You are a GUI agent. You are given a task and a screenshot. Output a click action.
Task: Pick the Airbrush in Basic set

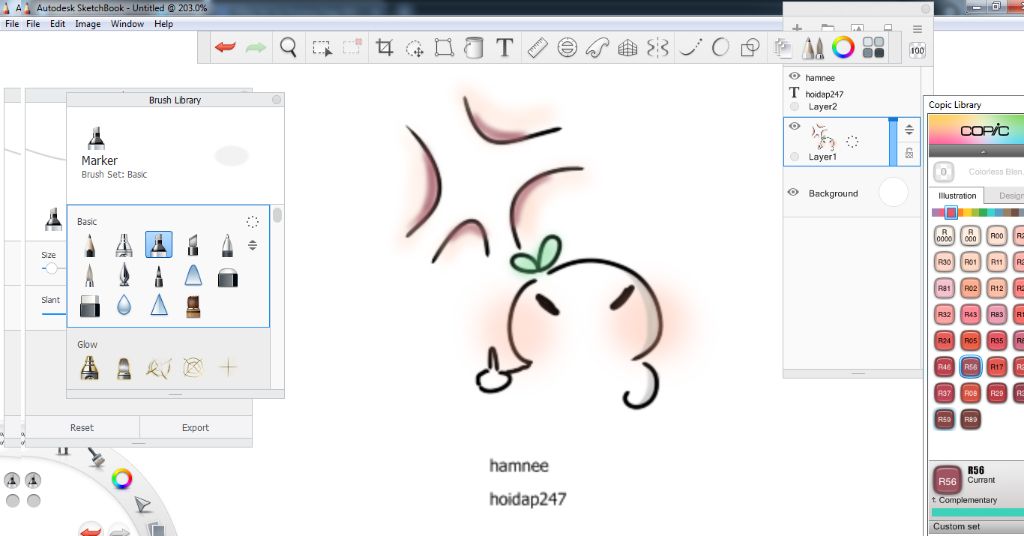coord(124,245)
